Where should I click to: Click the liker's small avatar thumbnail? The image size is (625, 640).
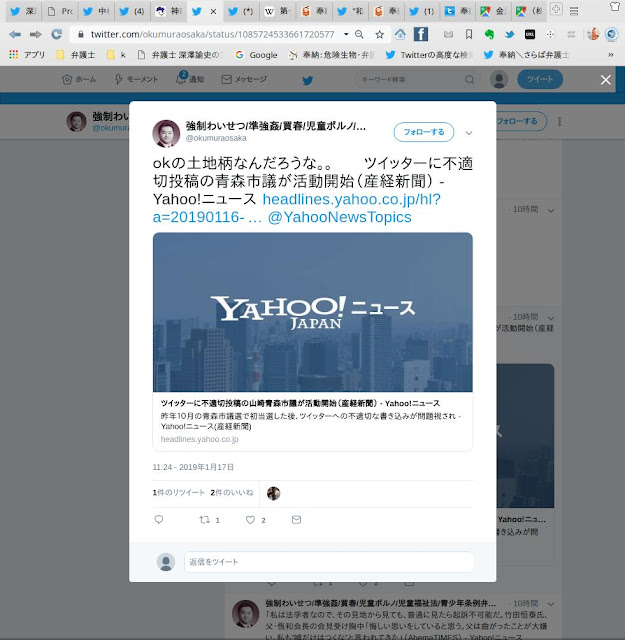[x=274, y=493]
